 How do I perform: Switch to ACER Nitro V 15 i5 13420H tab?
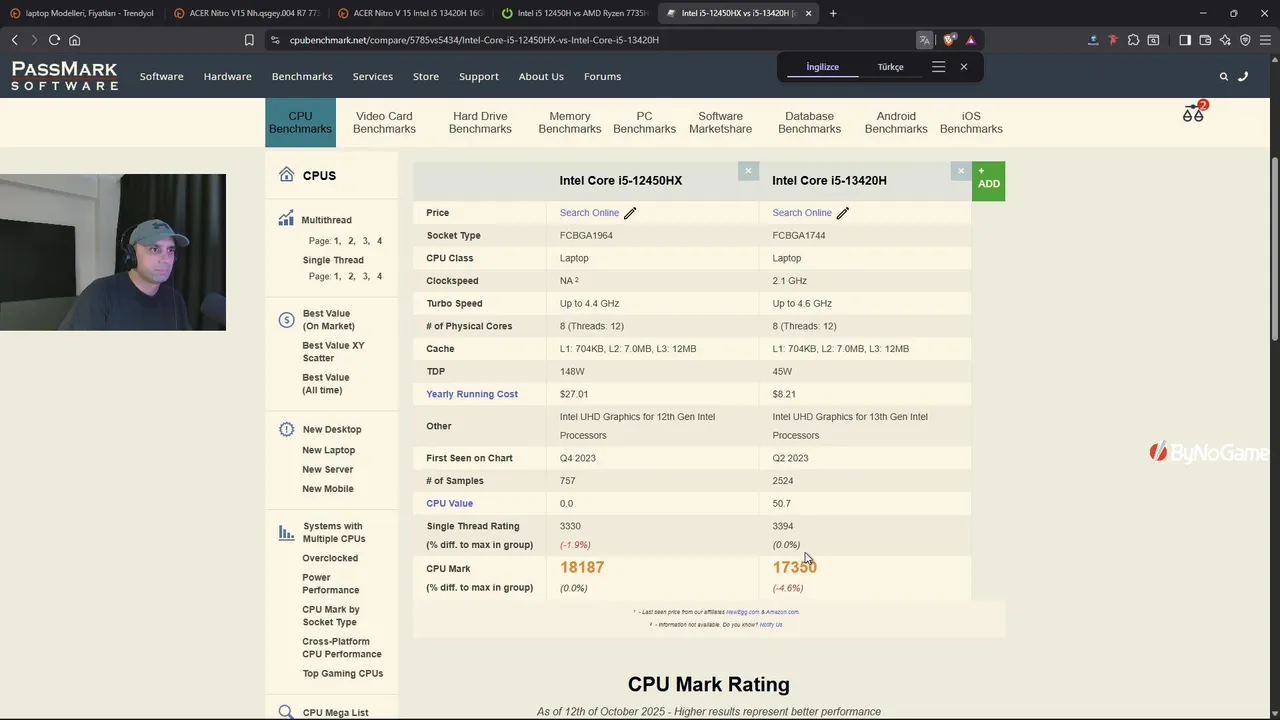coord(410,13)
